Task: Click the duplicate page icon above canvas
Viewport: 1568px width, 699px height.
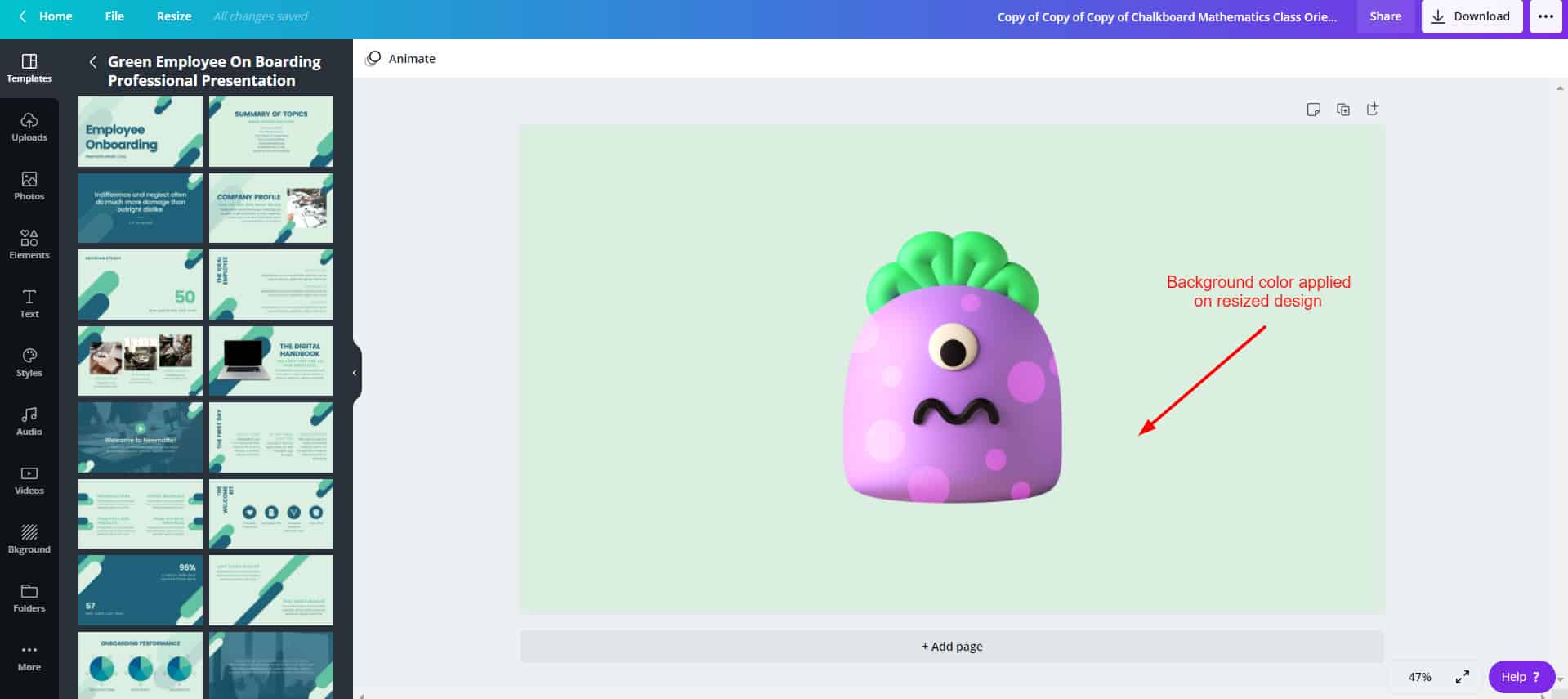Action: pos(1342,110)
